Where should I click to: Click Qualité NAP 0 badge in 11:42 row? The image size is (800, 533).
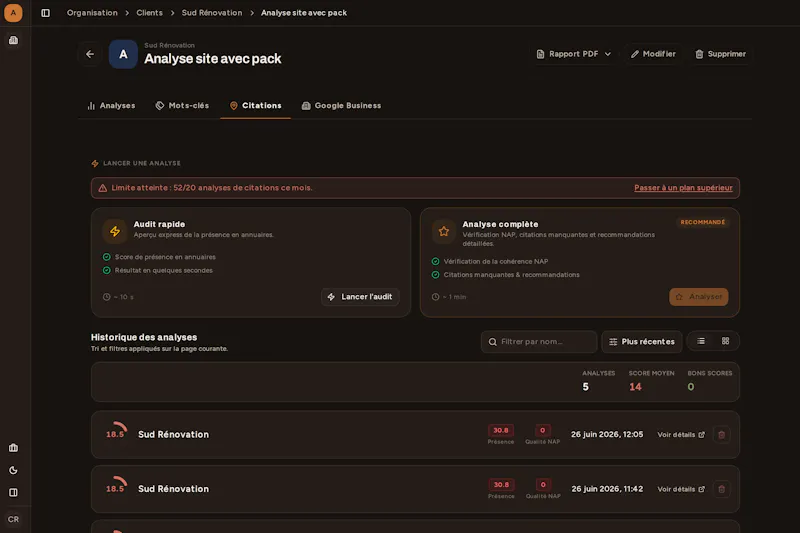tap(543, 485)
